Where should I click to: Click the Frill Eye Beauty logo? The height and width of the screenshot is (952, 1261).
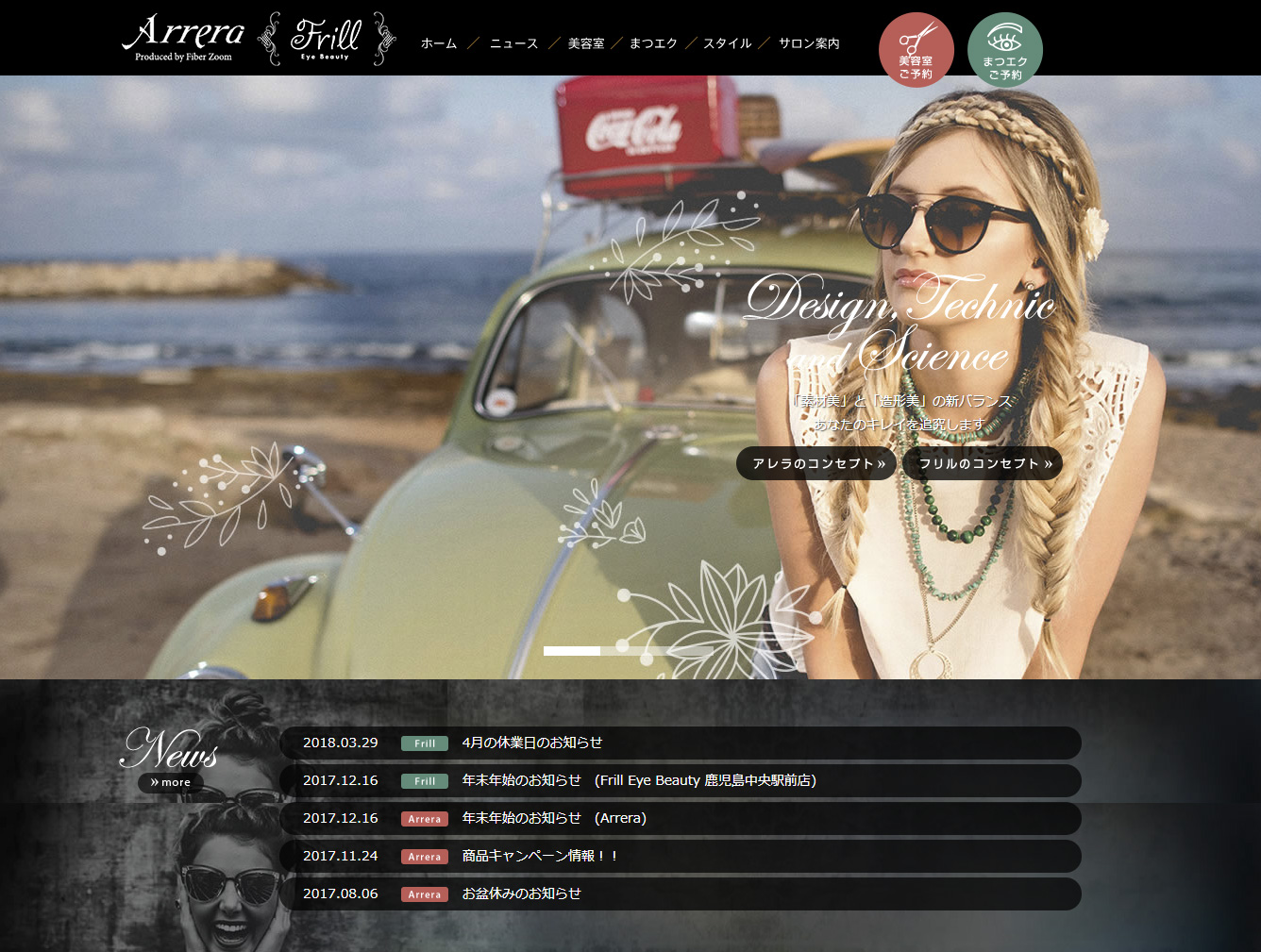327,39
